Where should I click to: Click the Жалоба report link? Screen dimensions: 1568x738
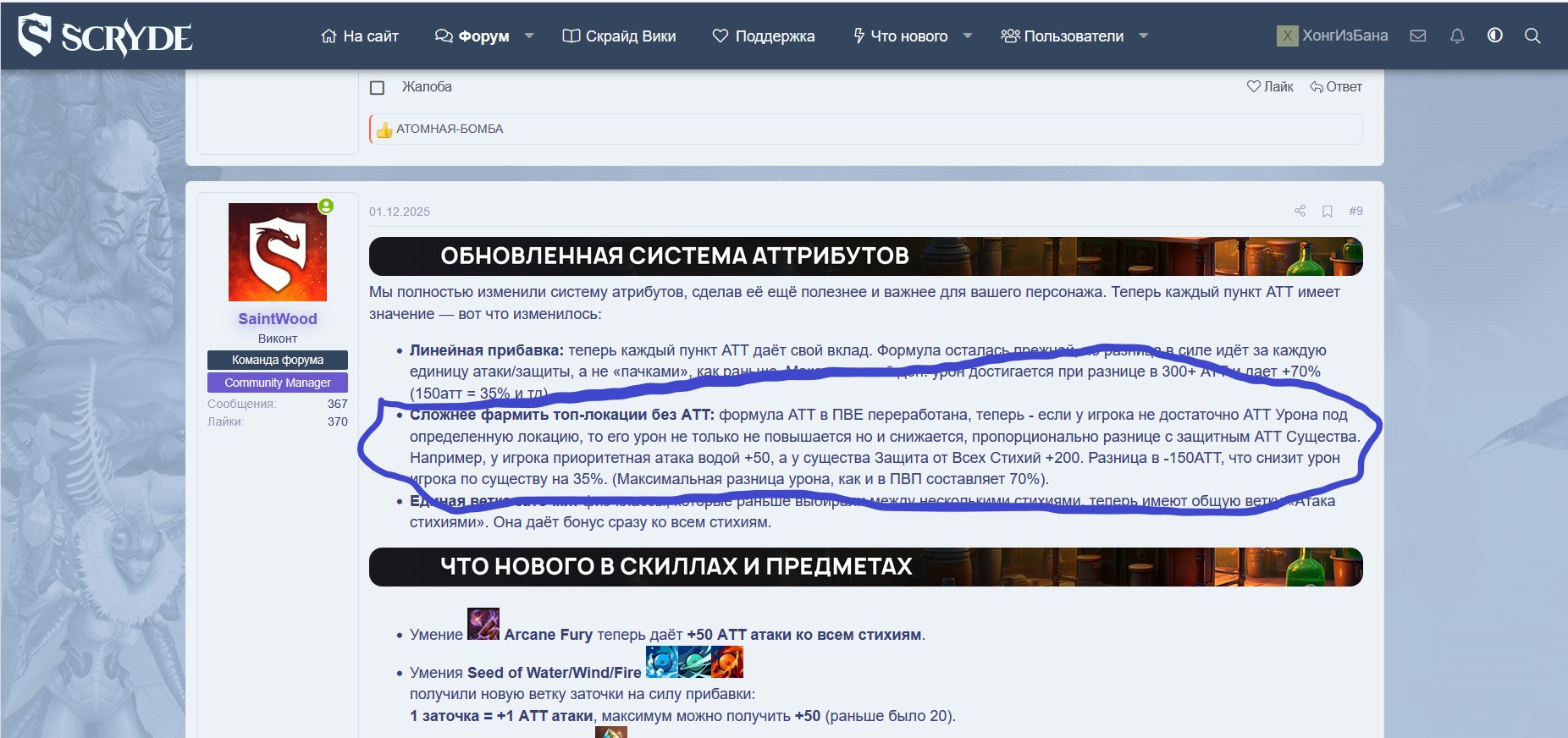427,86
